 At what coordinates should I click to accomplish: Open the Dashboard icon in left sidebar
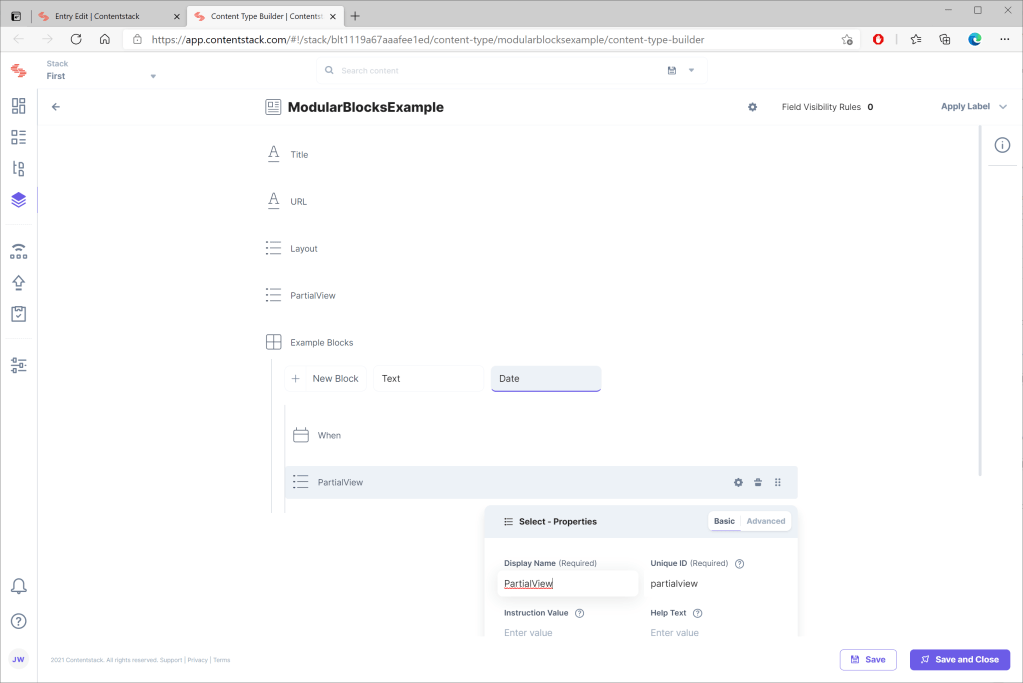point(18,106)
